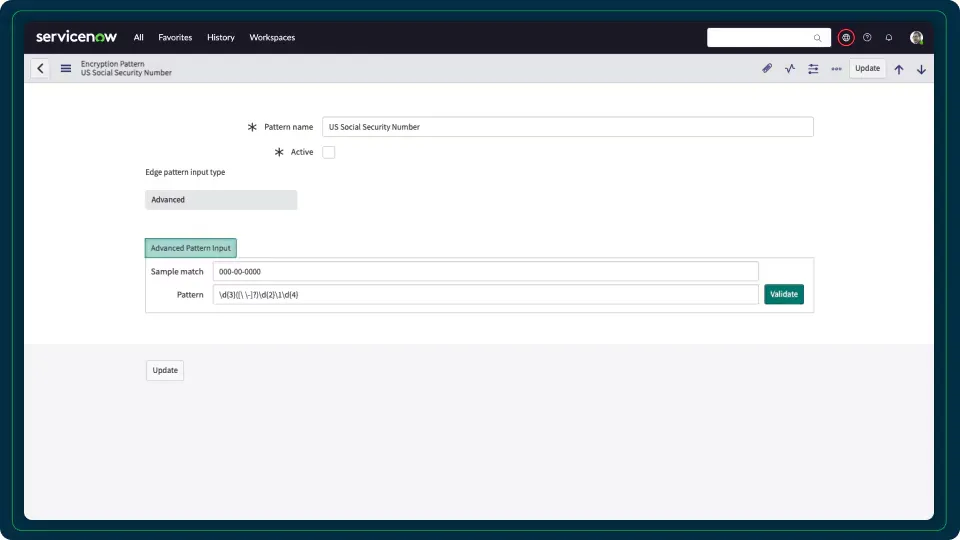Viewport: 960px width, 540px height.
Task: Toggle the Active checkbox
Action: (x=329, y=152)
